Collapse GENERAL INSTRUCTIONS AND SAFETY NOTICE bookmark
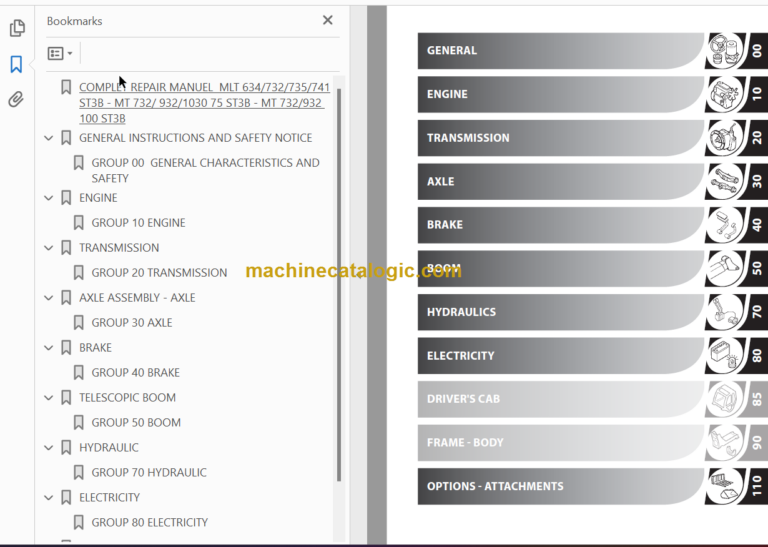This screenshot has height=547, width=768. click(x=48, y=138)
